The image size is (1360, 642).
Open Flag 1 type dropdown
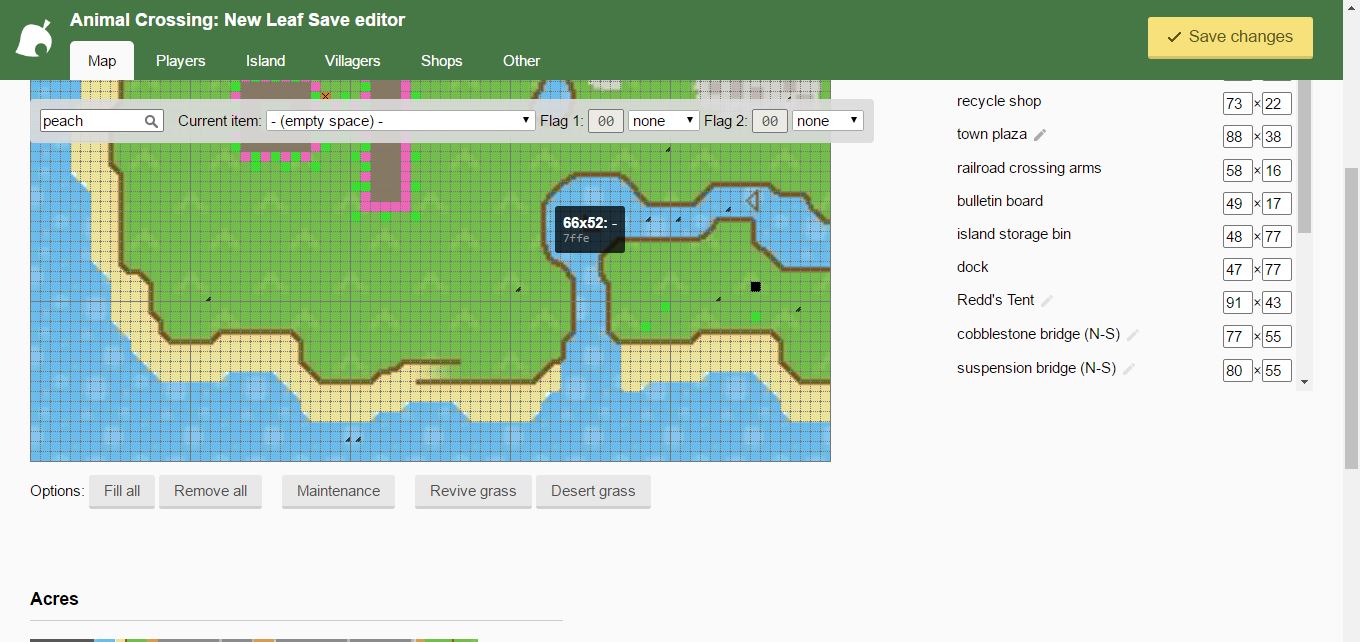coord(664,121)
